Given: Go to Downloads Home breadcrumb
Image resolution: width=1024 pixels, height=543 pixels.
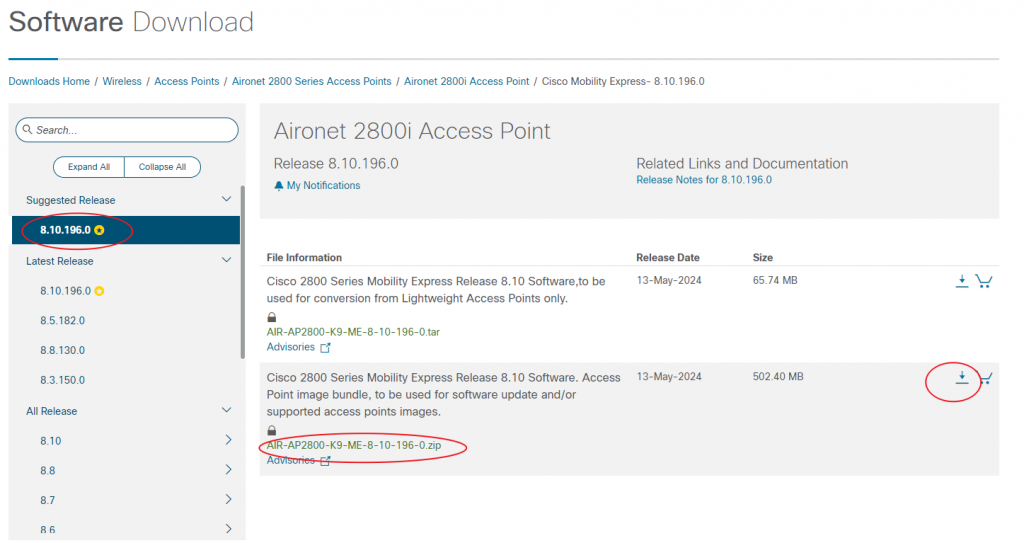Looking at the screenshot, I should [x=49, y=81].
